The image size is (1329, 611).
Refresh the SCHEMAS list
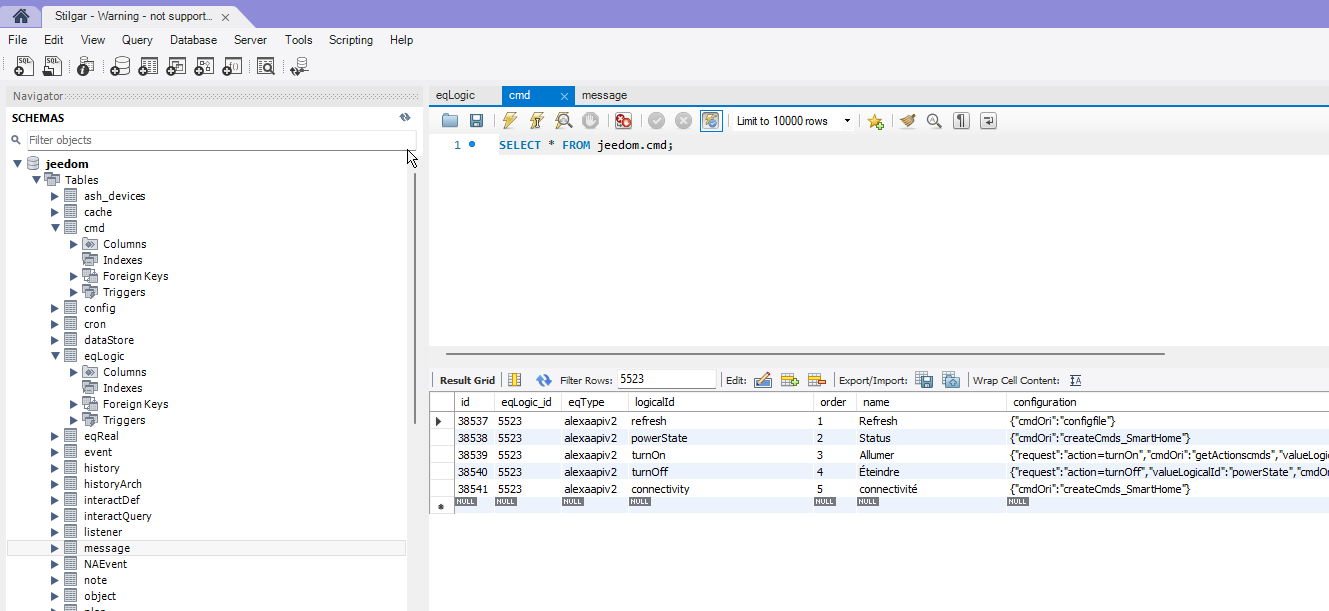click(x=405, y=118)
